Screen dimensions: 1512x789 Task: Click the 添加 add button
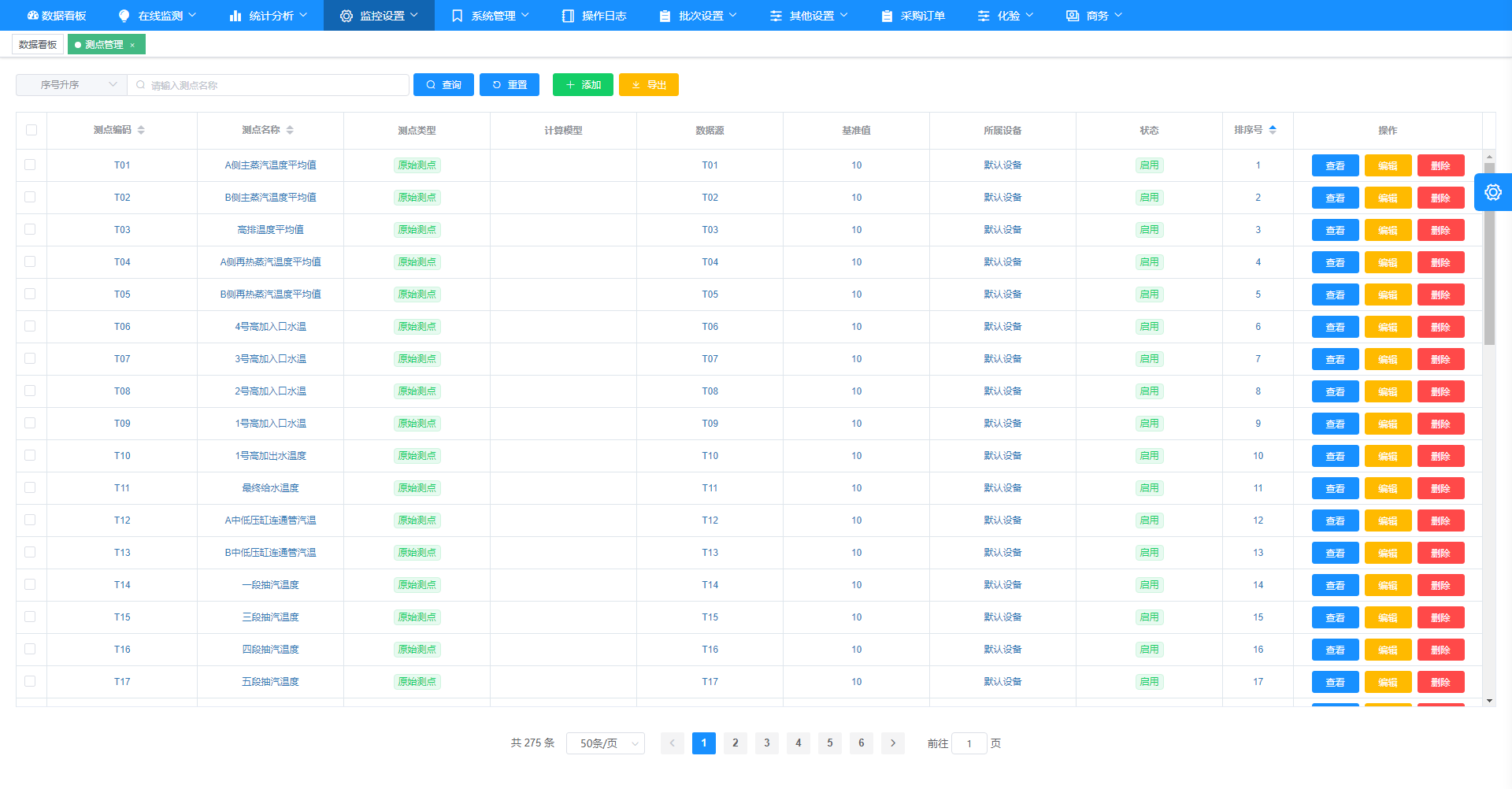pyautogui.click(x=583, y=84)
